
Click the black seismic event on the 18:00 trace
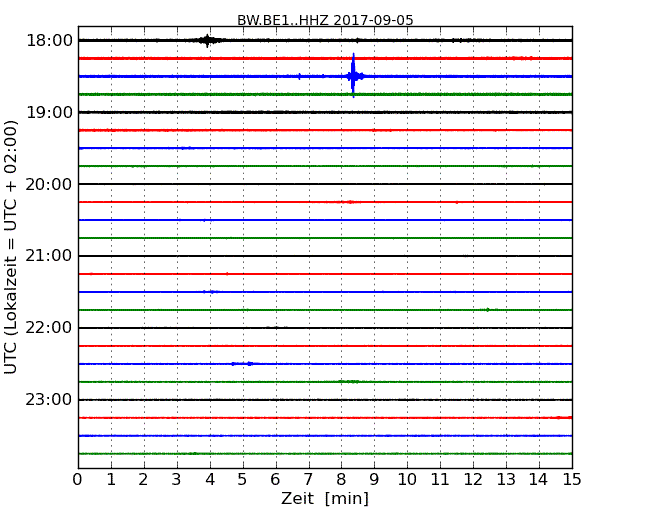pyautogui.click(x=207, y=41)
